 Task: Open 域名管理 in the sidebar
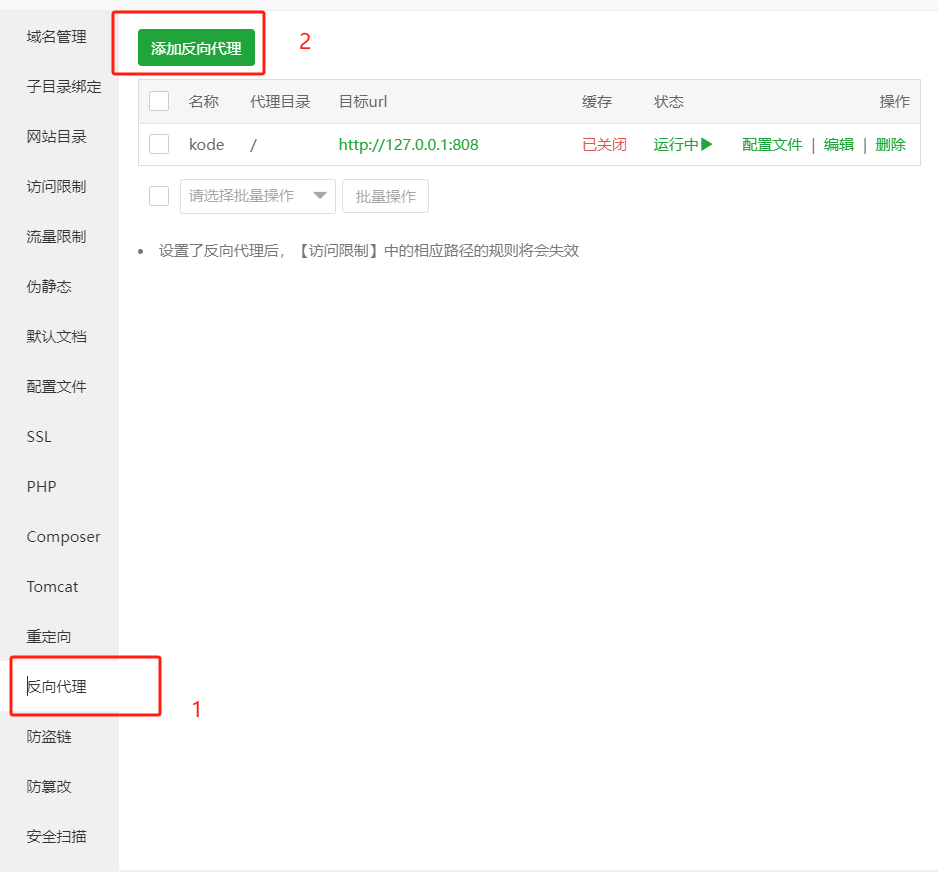[56, 37]
